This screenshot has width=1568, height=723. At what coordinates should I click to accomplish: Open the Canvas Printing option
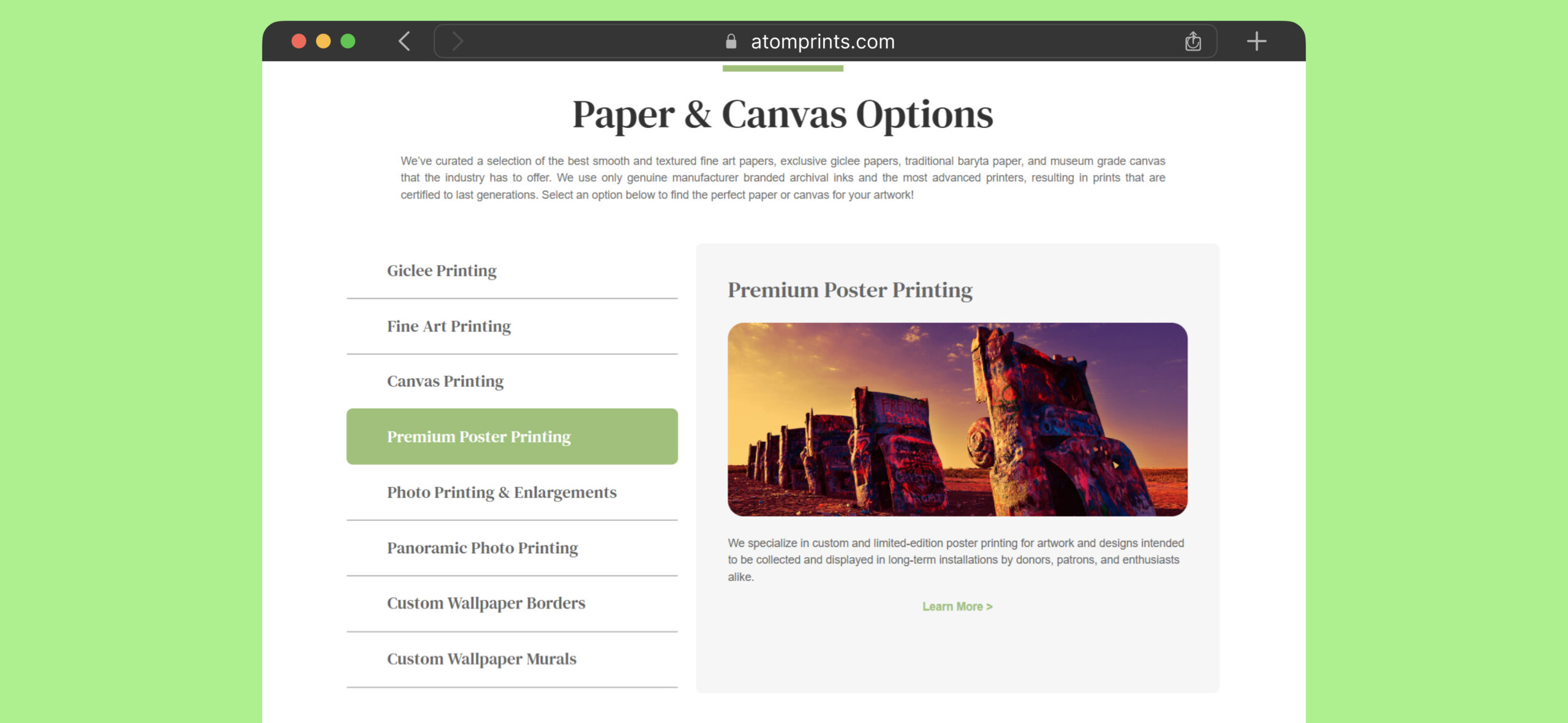(512, 381)
